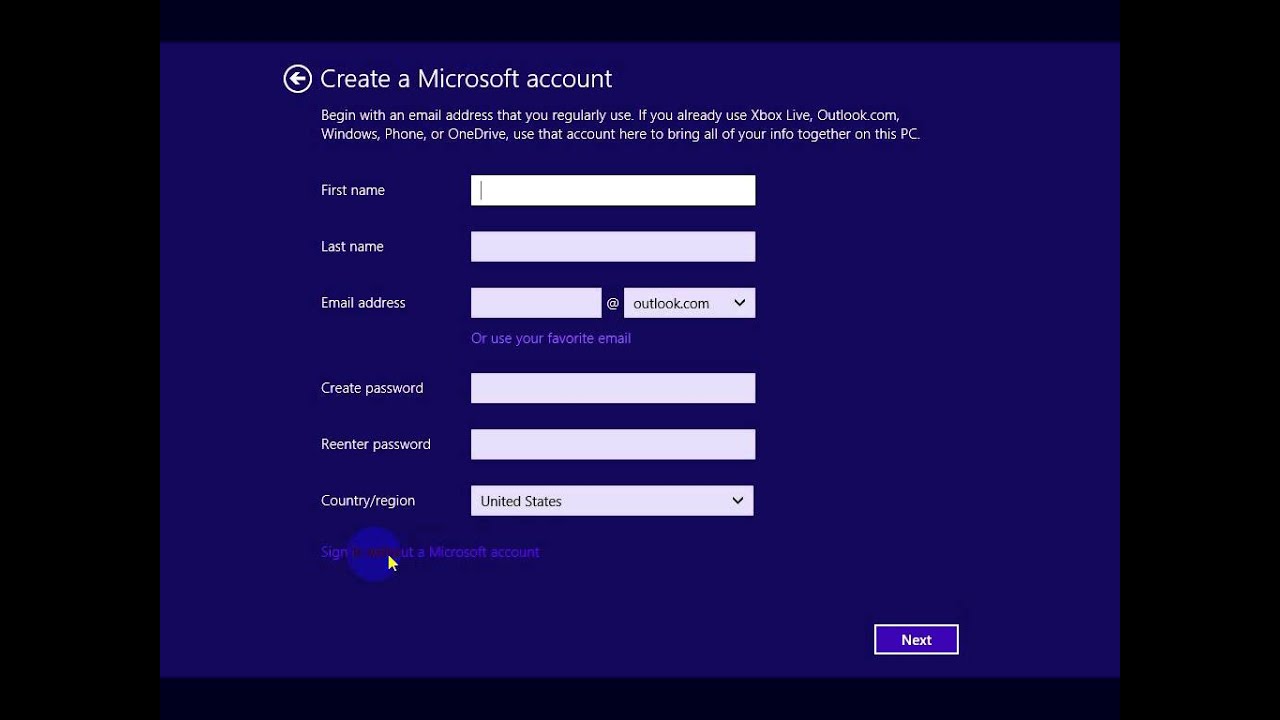Click the 'Reenter password' label
This screenshot has height=720, width=1280.
376,444
